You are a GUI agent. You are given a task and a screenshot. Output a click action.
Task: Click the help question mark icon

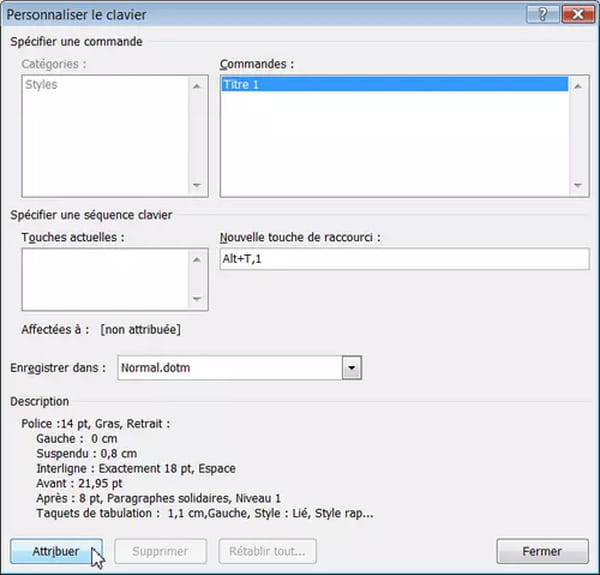(x=542, y=15)
